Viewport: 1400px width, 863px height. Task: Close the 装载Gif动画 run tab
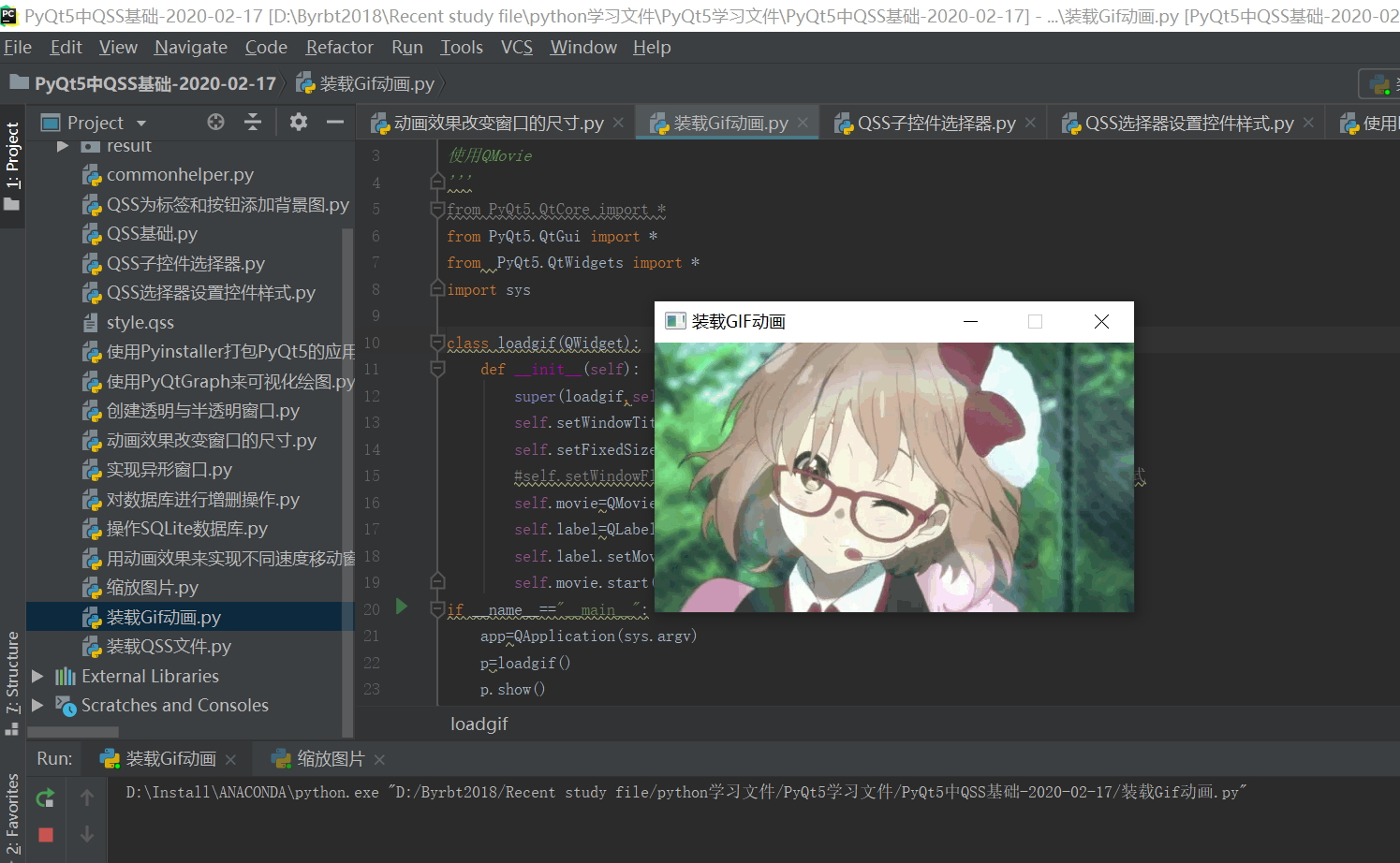(230, 759)
